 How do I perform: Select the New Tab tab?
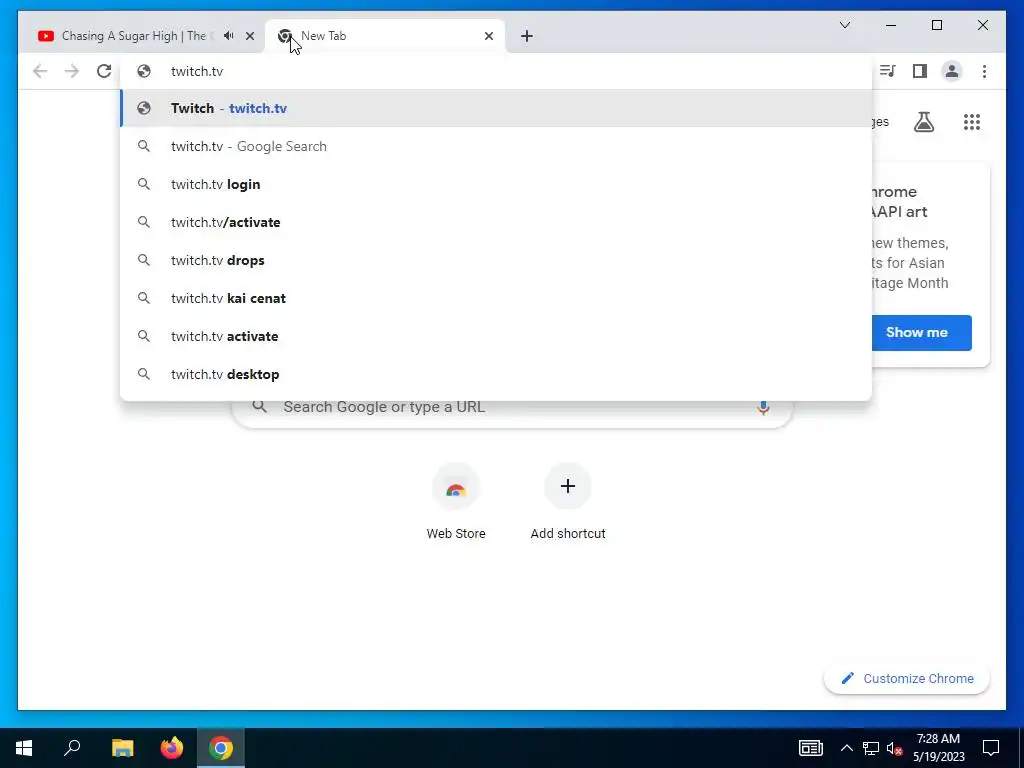coord(385,36)
